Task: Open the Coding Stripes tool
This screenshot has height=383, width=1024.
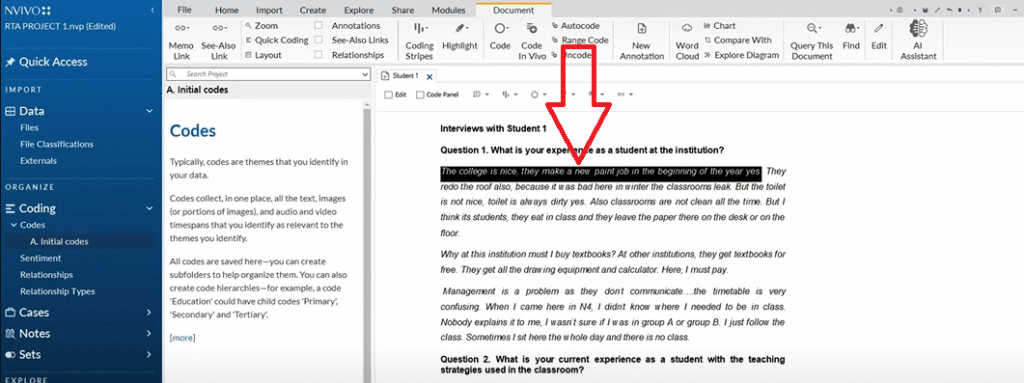Action: pyautogui.click(x=419, y=41)
